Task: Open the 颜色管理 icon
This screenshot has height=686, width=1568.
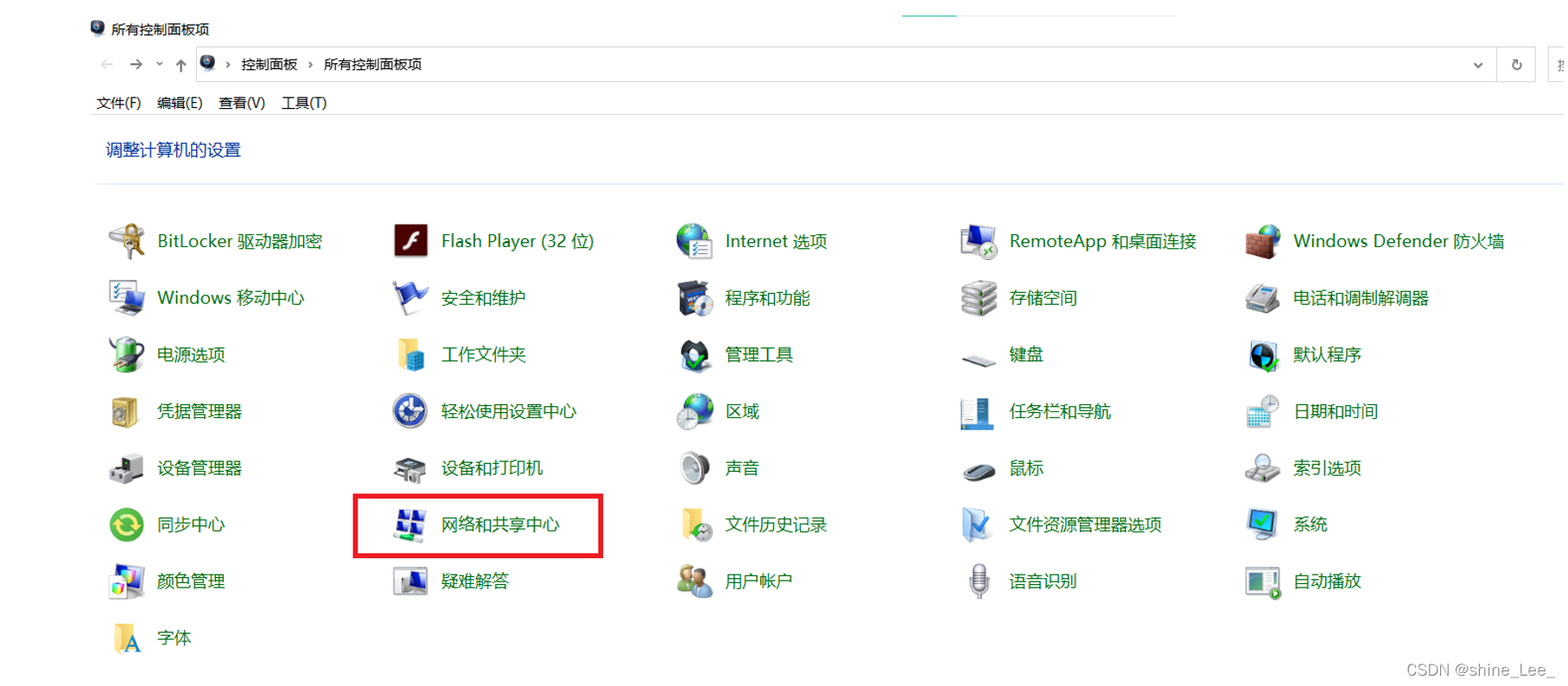Action: pos(126,581)
